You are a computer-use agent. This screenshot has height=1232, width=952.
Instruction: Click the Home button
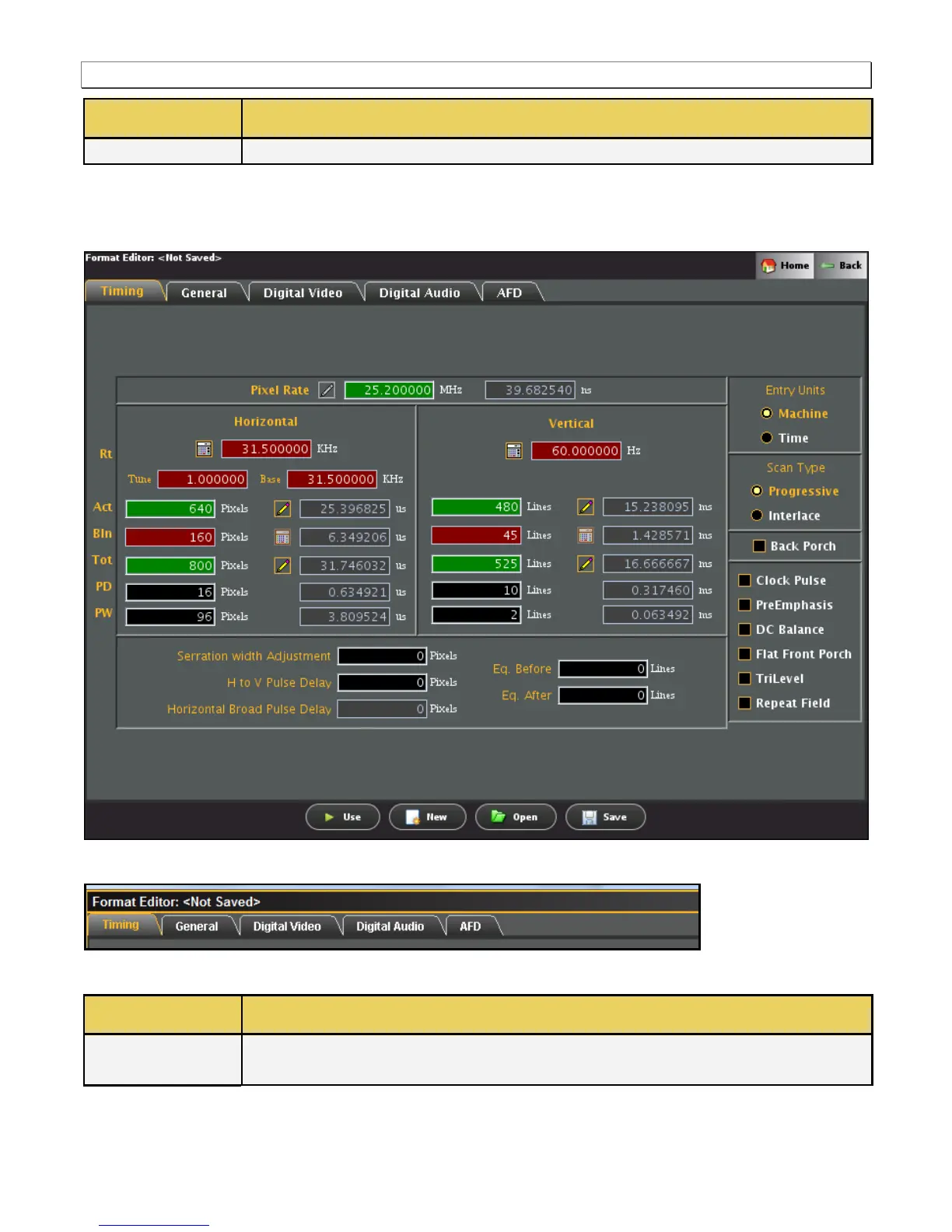pyautogui.click(x=785, y=265)
